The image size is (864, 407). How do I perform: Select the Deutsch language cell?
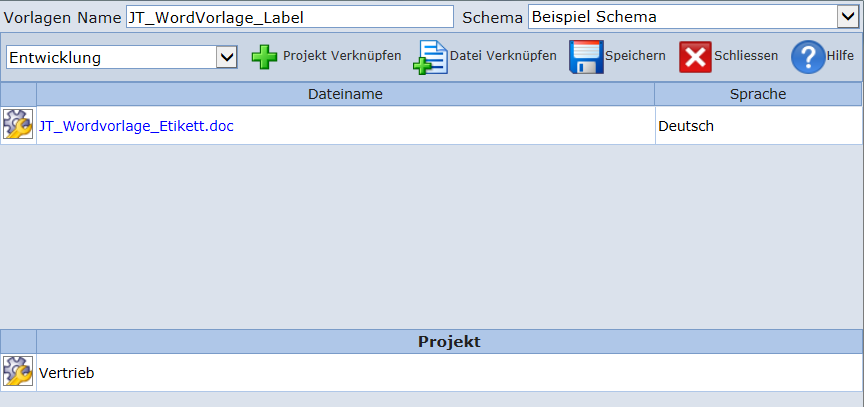[685, 126]
